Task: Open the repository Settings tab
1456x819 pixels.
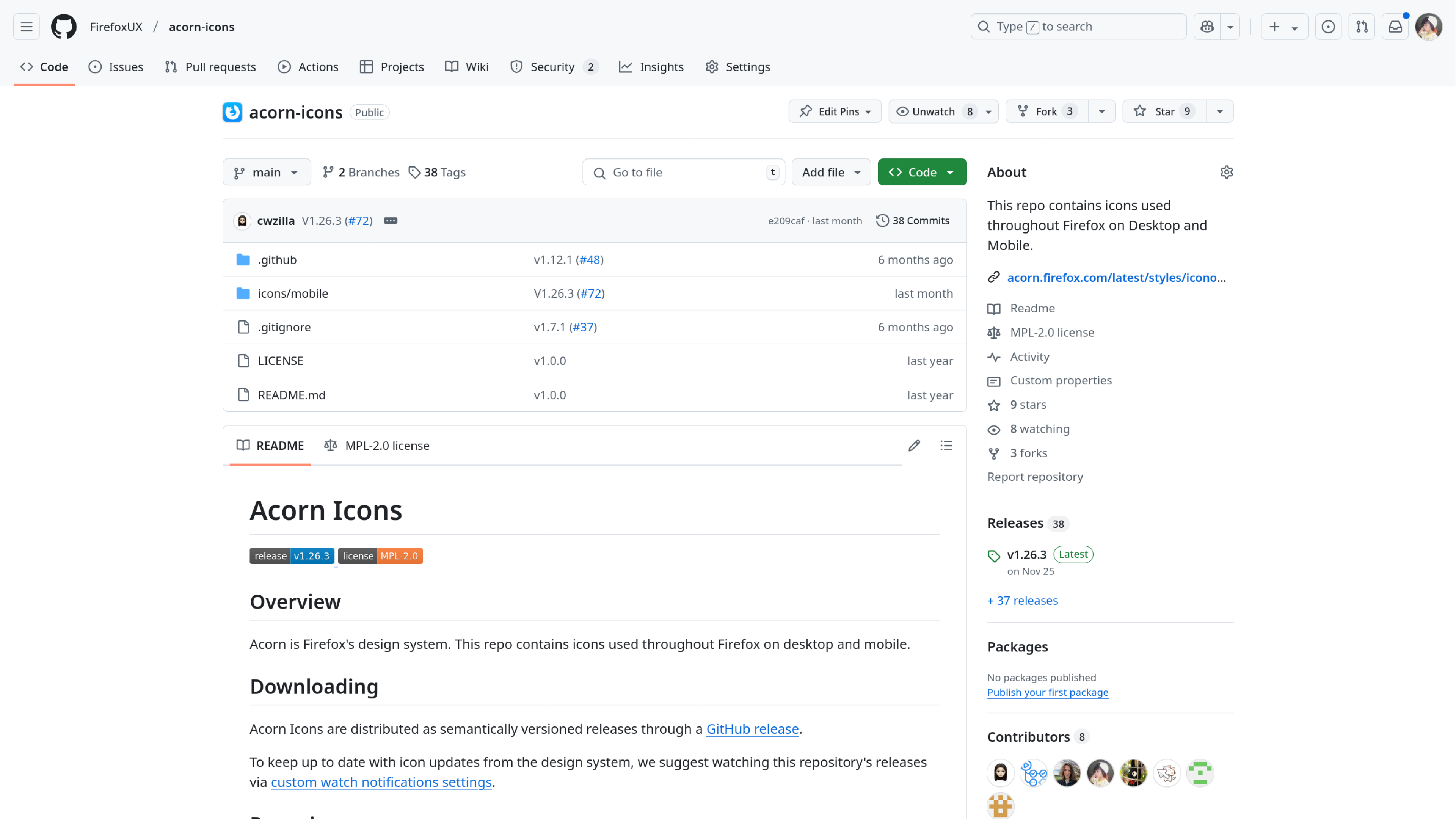Action: coord(737,67)
